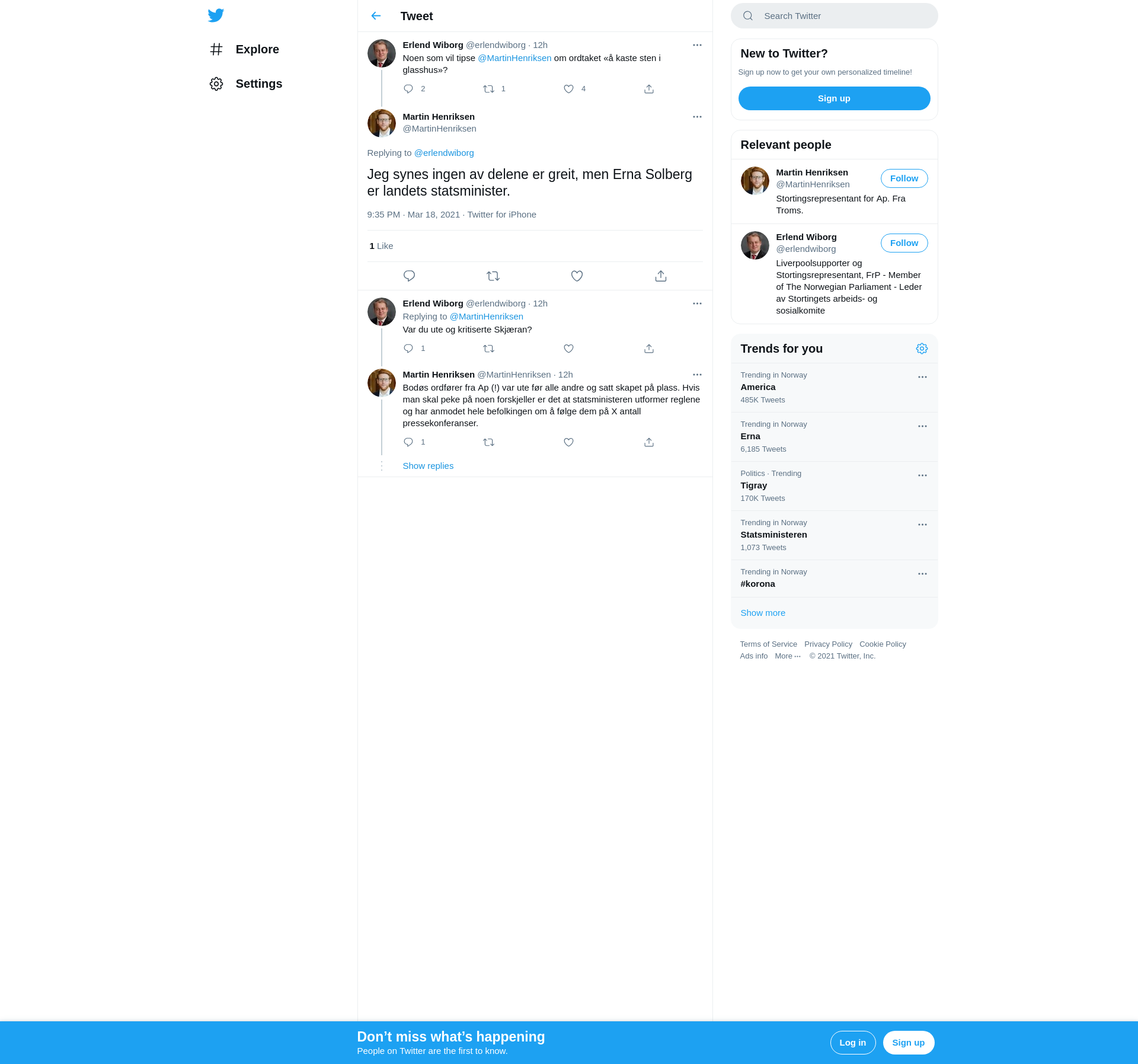Like Erlend Wiborg's first tweet

[568, 89]
